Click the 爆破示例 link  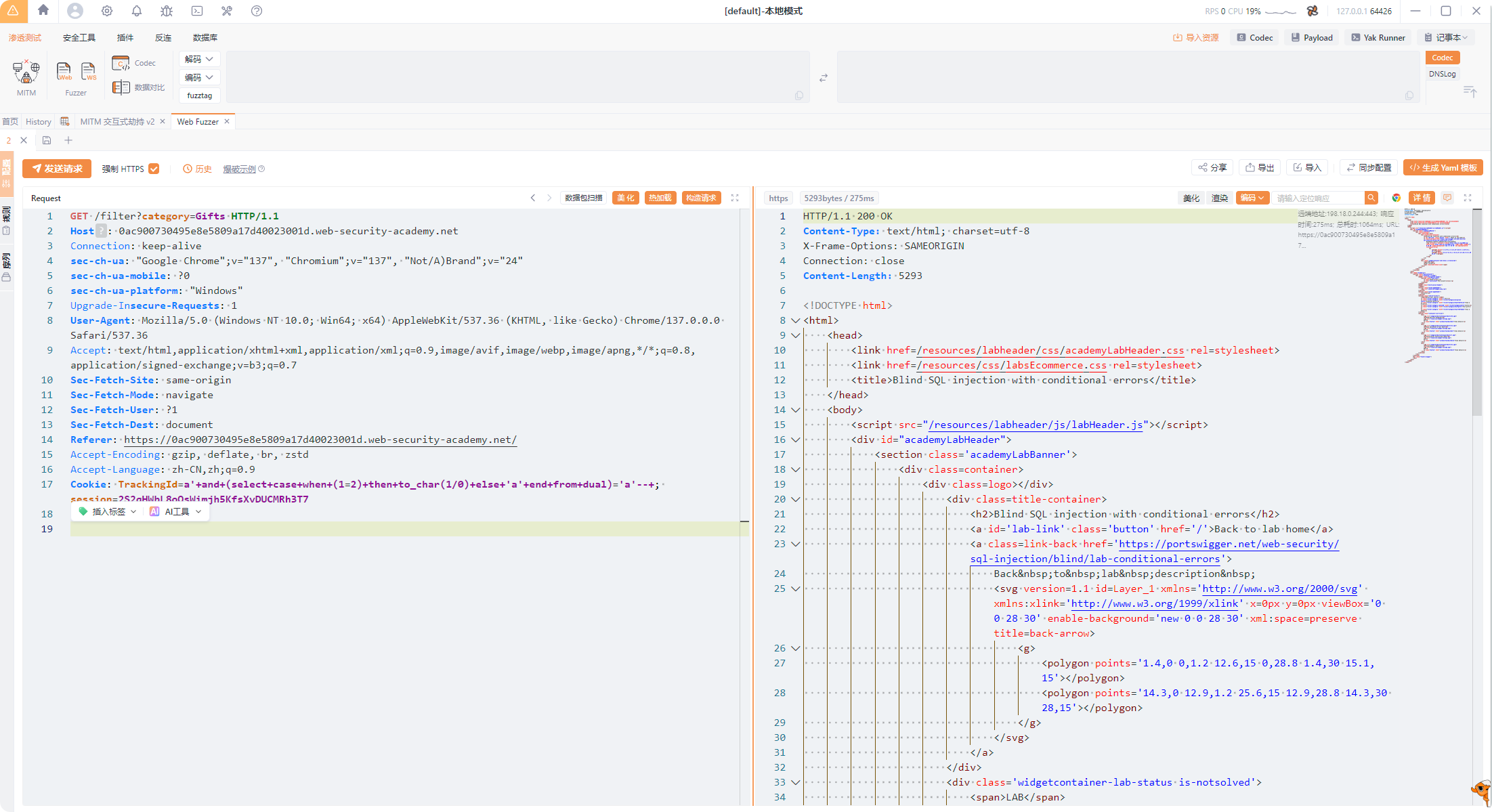tap(239, 169)
